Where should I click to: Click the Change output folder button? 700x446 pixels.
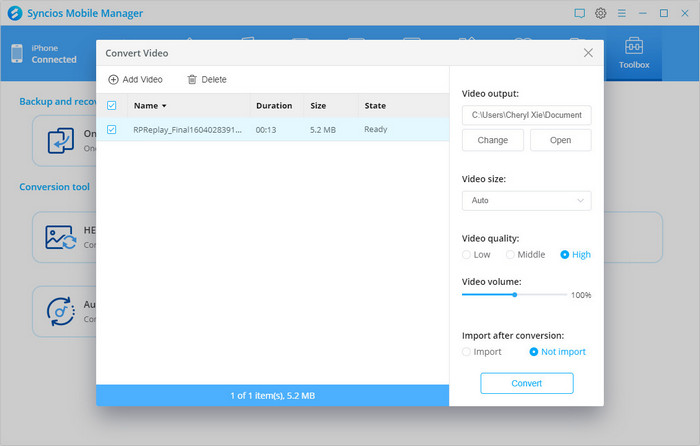492,140
